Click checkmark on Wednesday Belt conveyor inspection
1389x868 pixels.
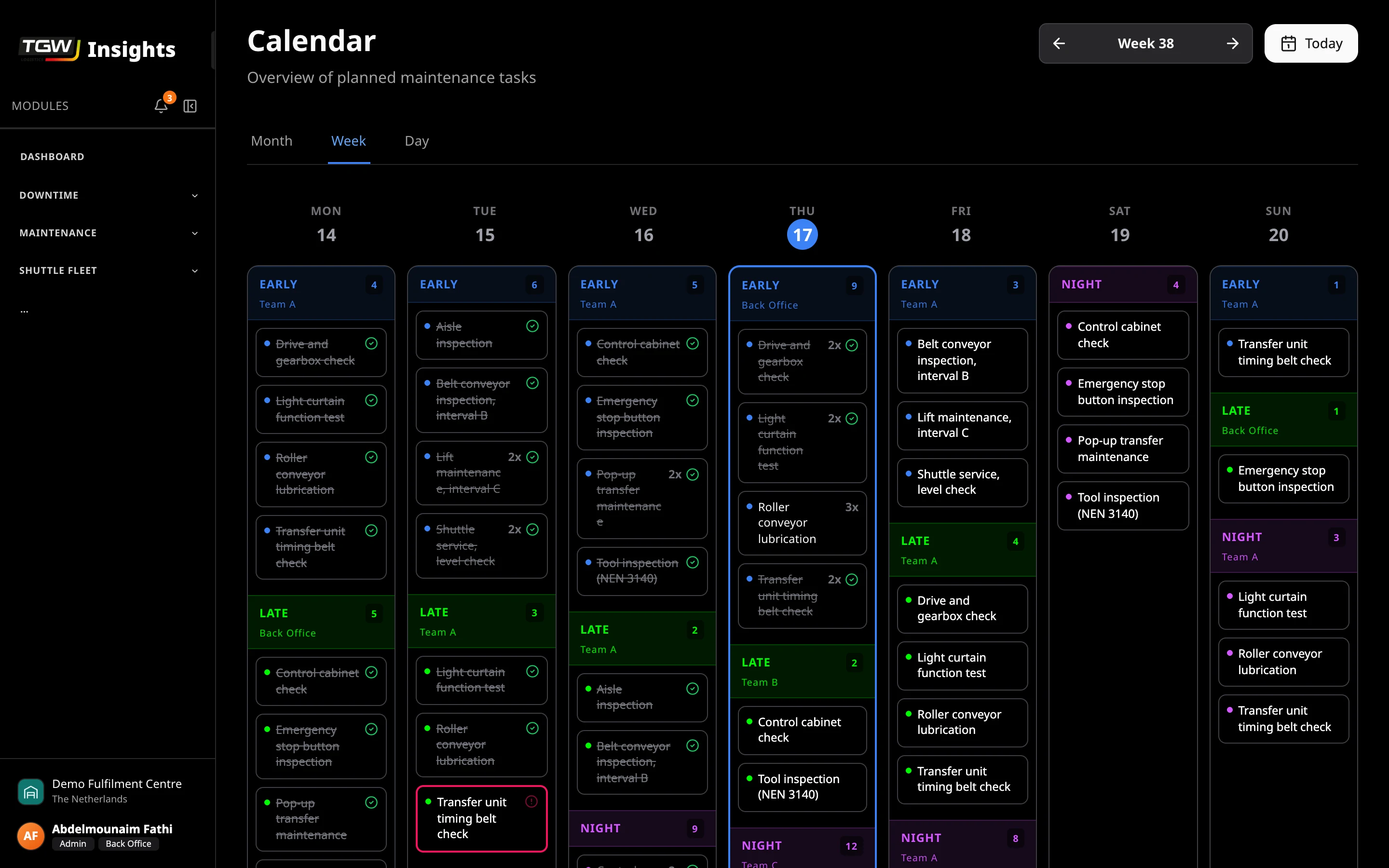coord(693,746)
